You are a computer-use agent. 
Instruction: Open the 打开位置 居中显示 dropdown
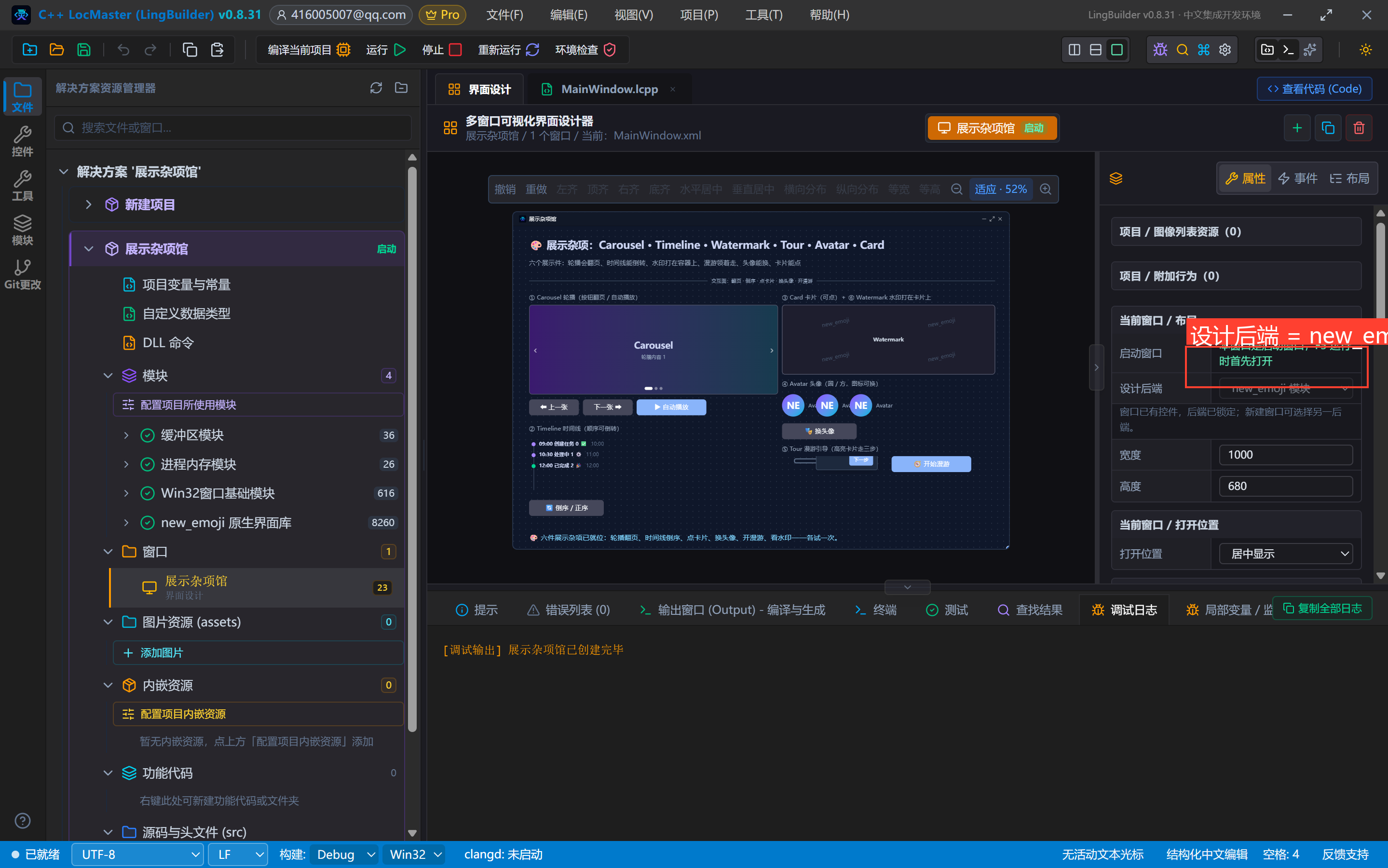(1286, 554)
